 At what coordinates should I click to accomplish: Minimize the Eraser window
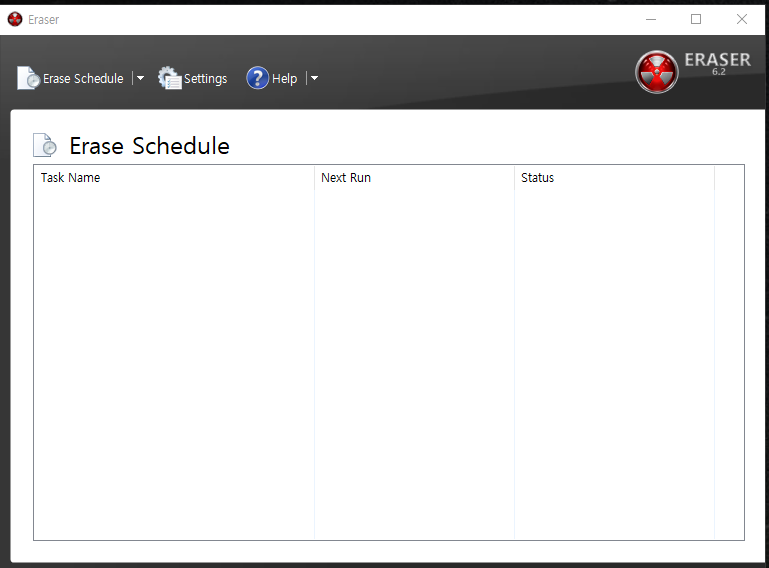tap(651, 19)
